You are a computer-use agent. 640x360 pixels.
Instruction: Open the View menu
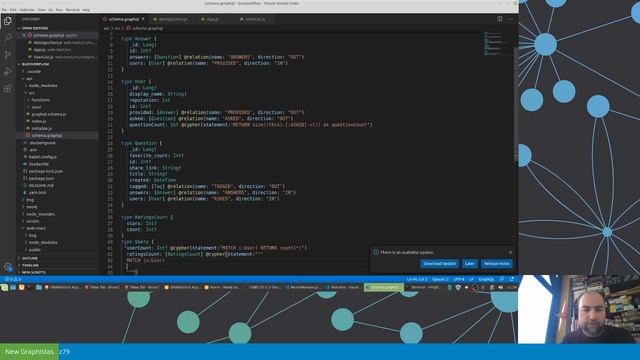pos(42,10)
